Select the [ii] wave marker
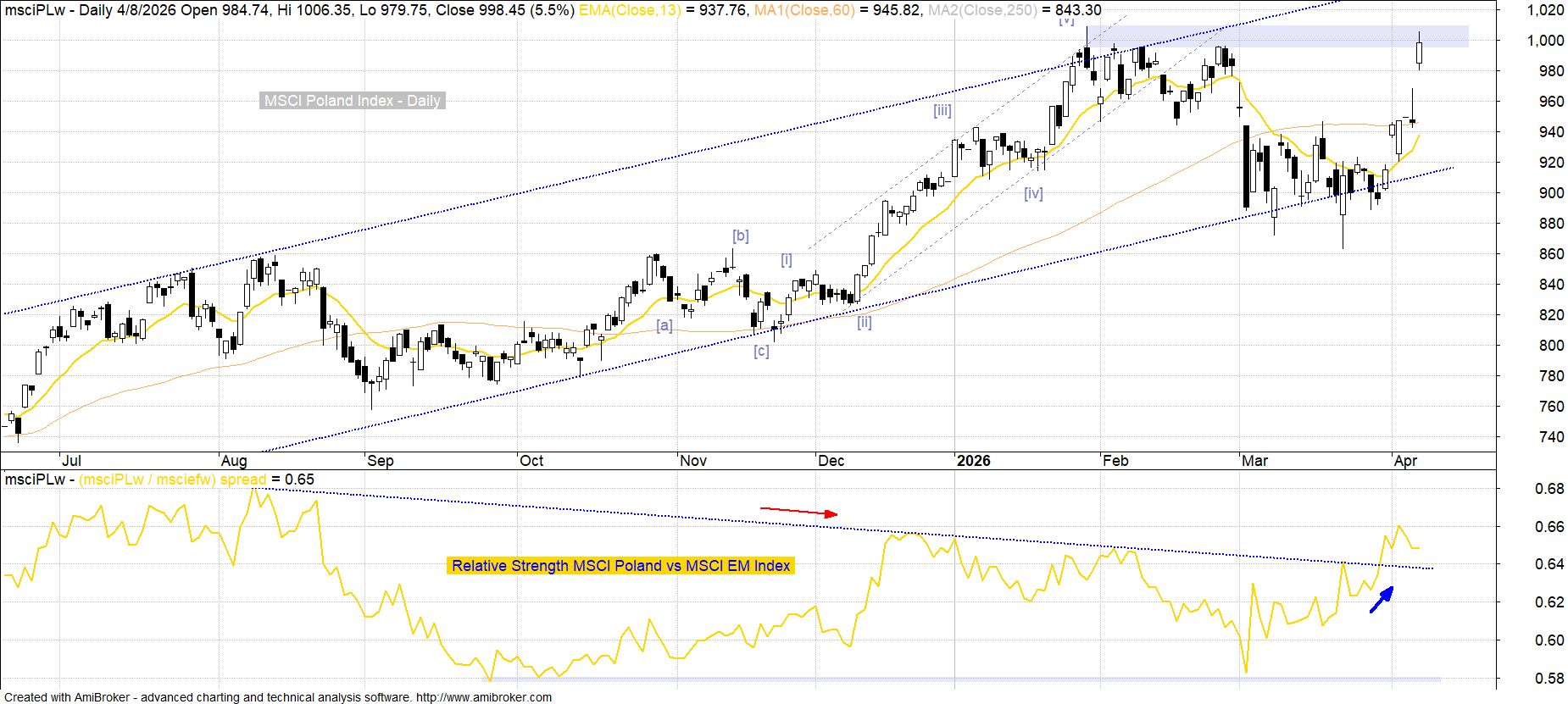Screen dimensions: 1568x704 [x=864, y=322]
